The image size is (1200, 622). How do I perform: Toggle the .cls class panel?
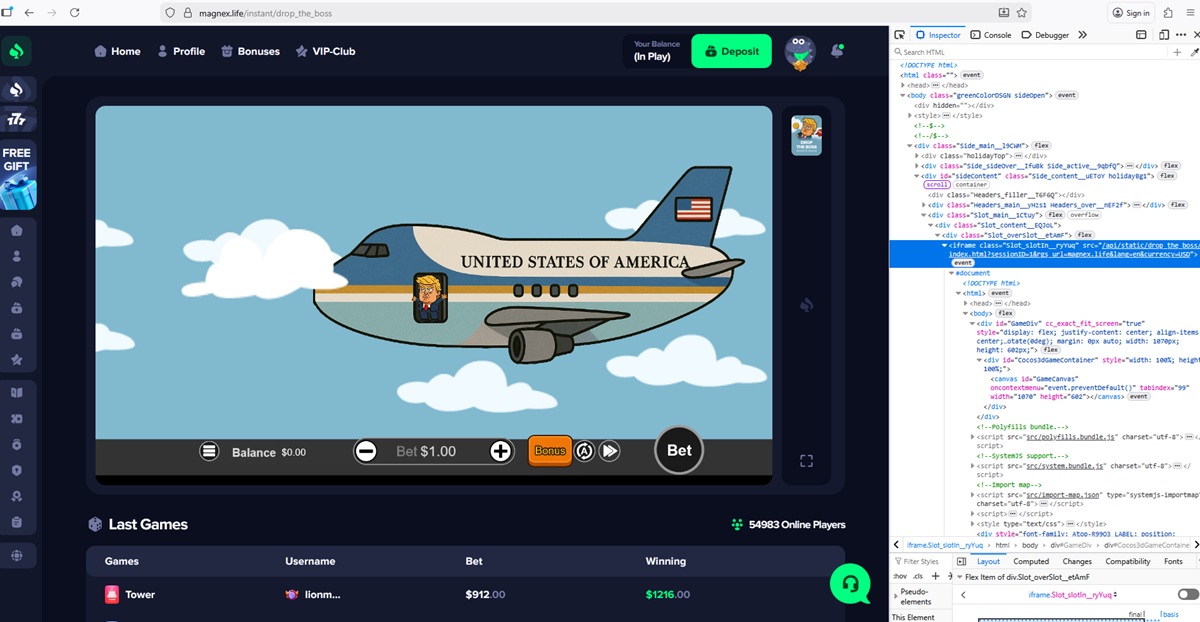(917, 576)
